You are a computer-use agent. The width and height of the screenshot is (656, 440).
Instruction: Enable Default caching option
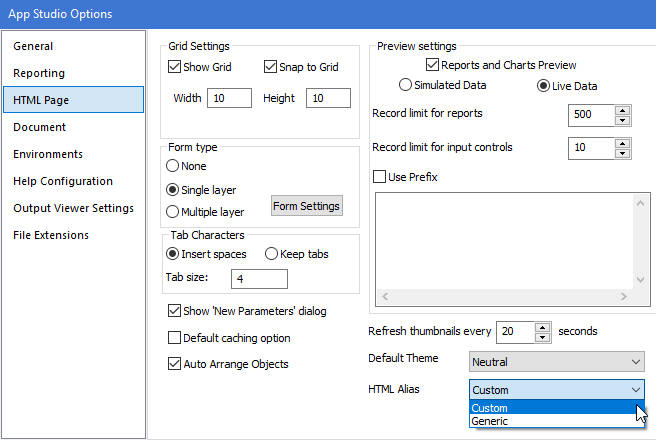176,338
